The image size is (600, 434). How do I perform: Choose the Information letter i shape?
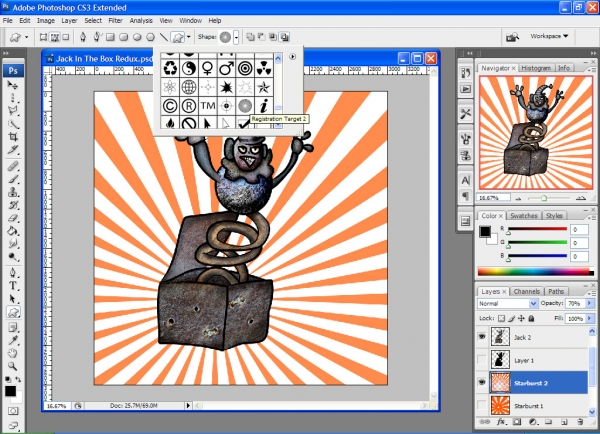click(x=264, y=106)
